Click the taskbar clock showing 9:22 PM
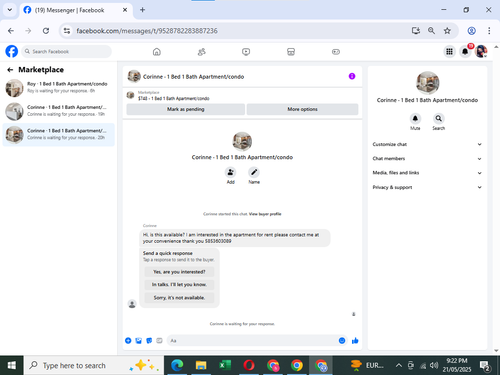 (457, 365)
